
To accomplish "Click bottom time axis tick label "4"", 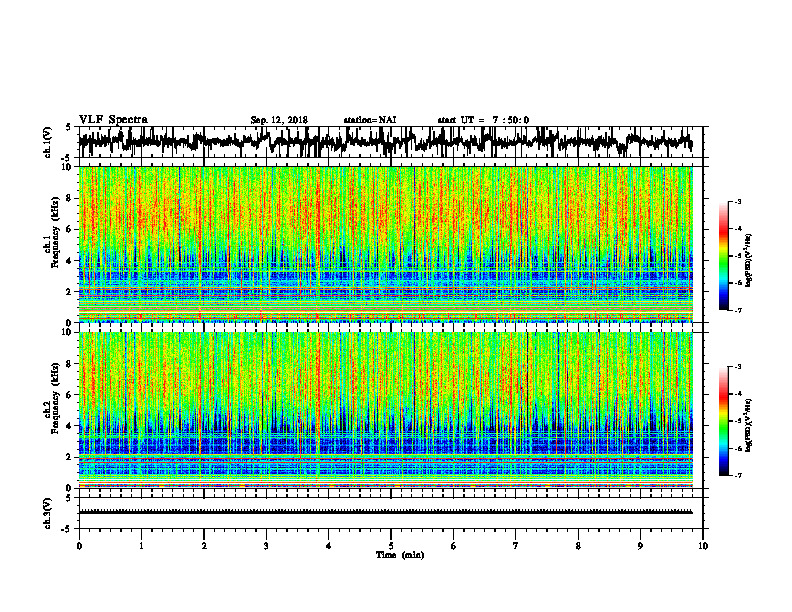I will pyautogui.click(x=329, y=546).
